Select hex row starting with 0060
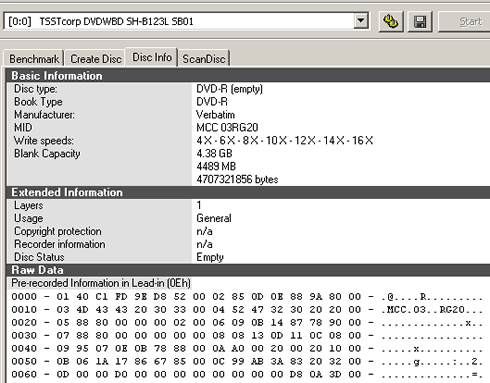Viewport: 490px width, 383px height. pos(247,374)
